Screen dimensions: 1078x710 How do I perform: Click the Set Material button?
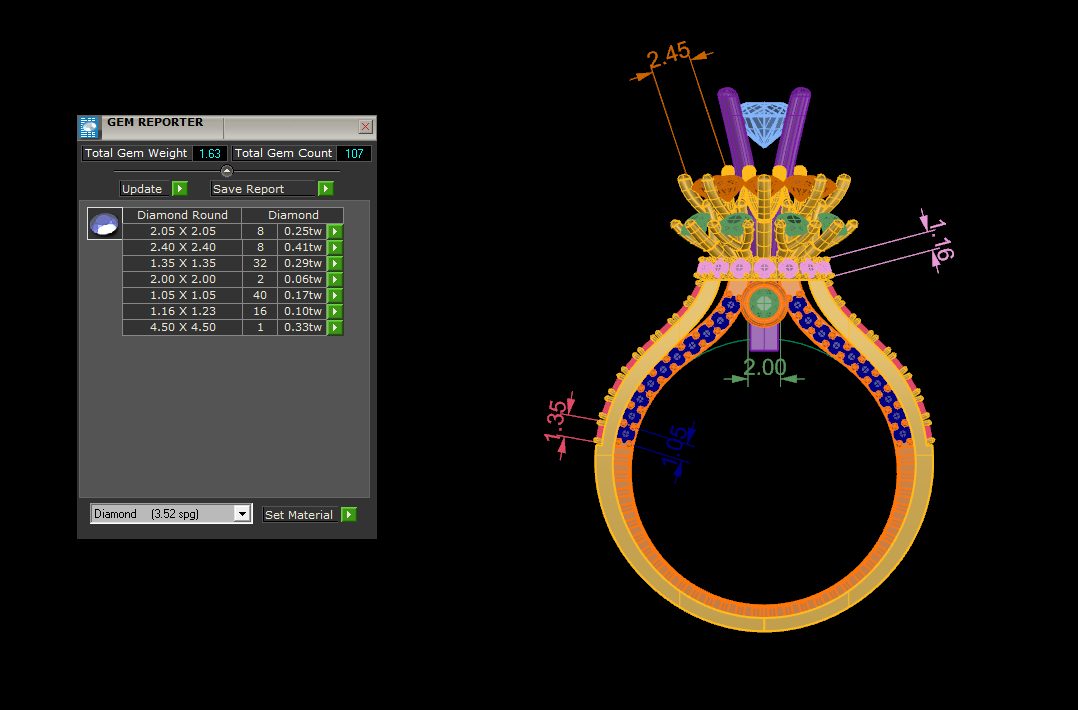coord(301,514)
